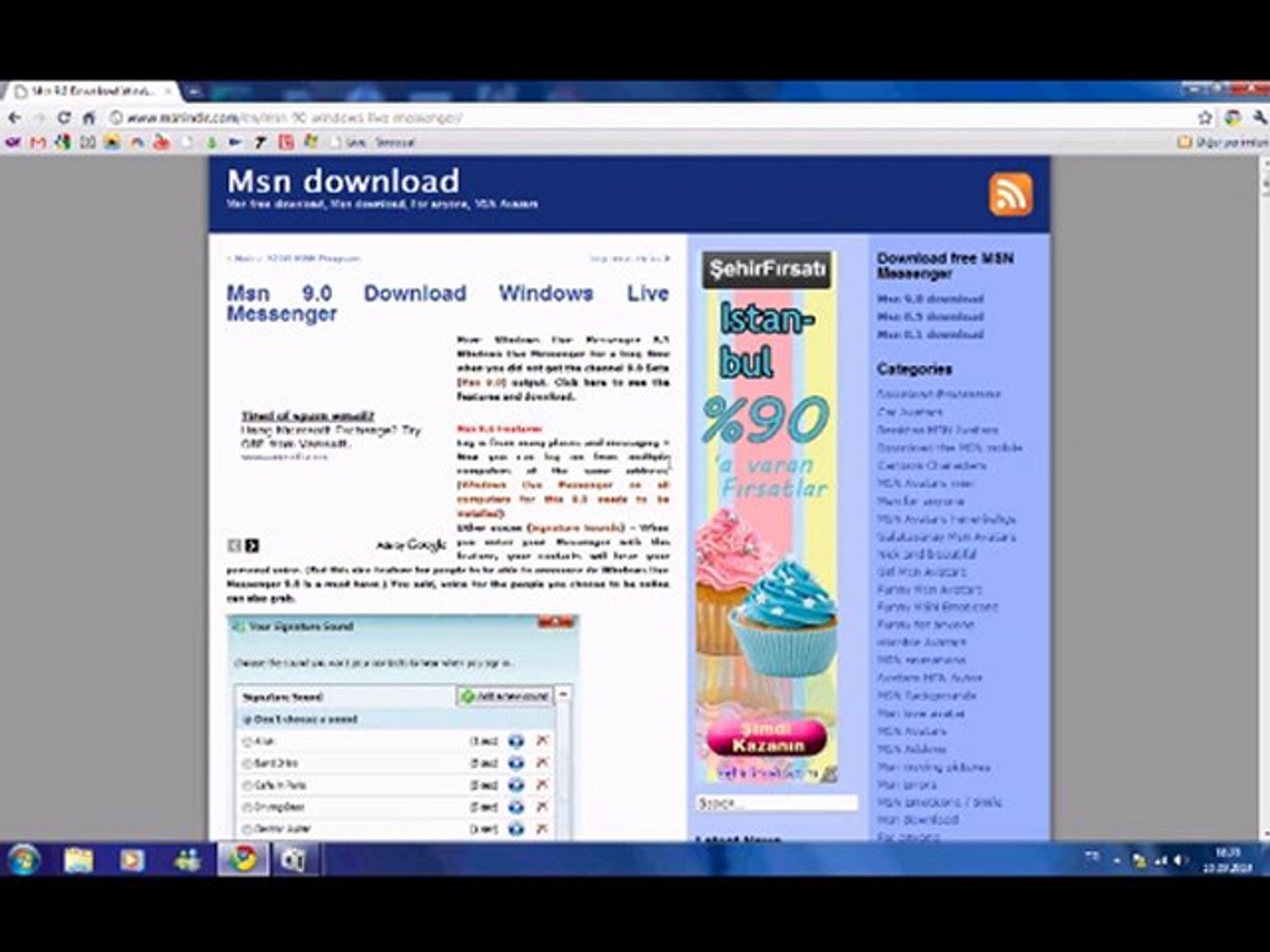Select the Msn 9.0 Download browser tab

93,91
